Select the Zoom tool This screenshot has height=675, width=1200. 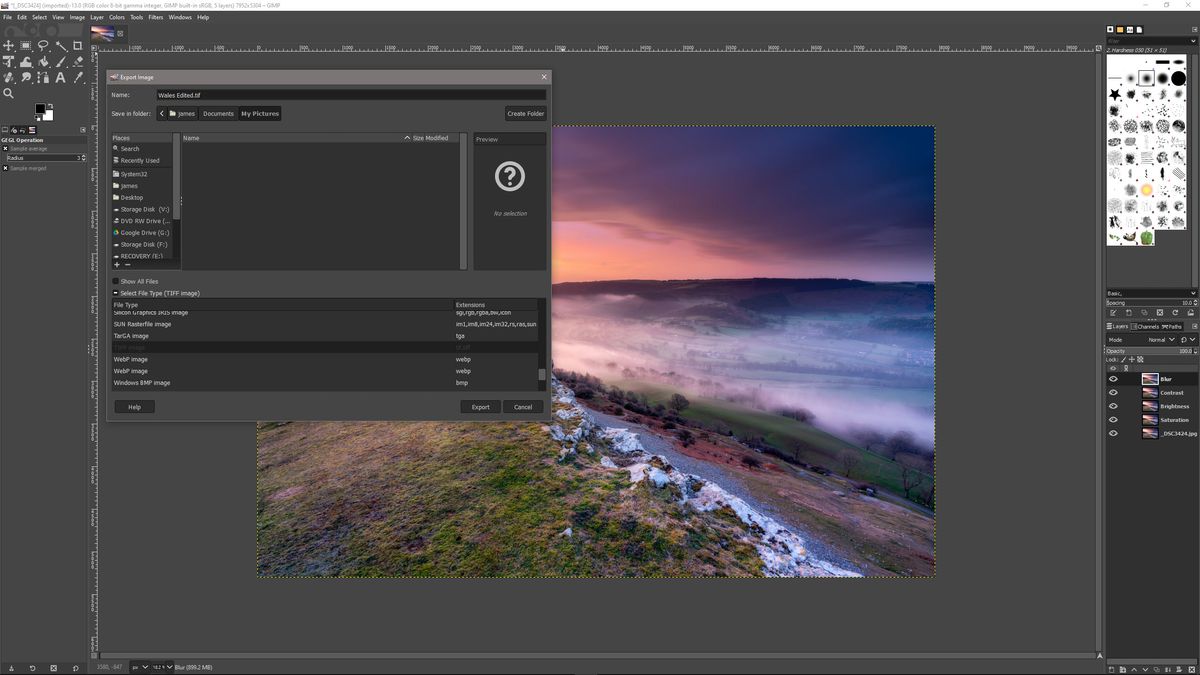tap(8, 93)
